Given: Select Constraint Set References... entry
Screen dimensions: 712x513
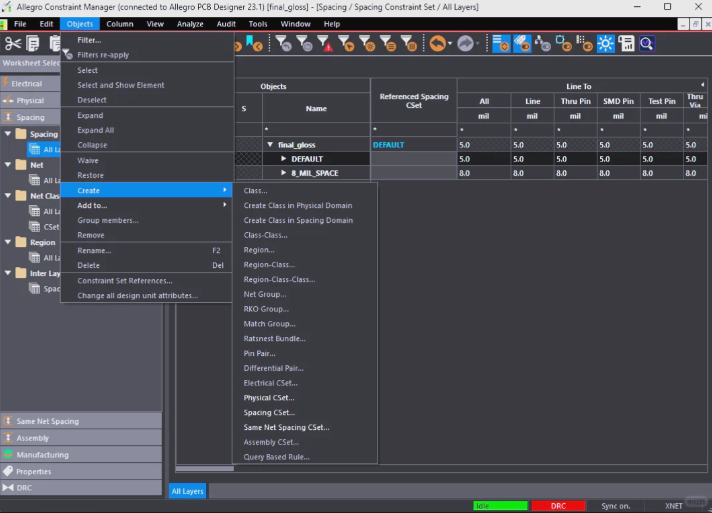Looking at the screenshot, I should point(147,281).
